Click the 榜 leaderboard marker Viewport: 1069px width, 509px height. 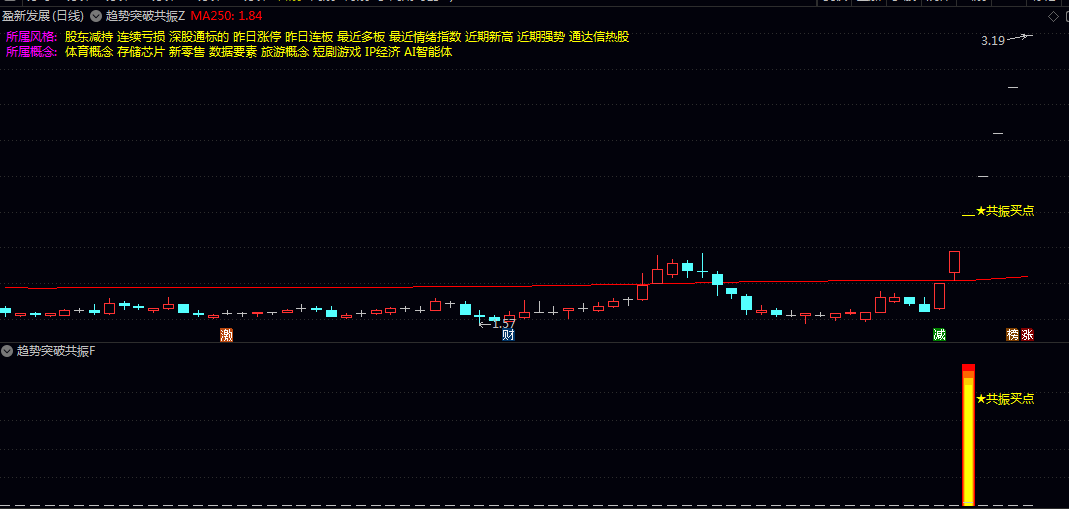tap(1013, 335)
